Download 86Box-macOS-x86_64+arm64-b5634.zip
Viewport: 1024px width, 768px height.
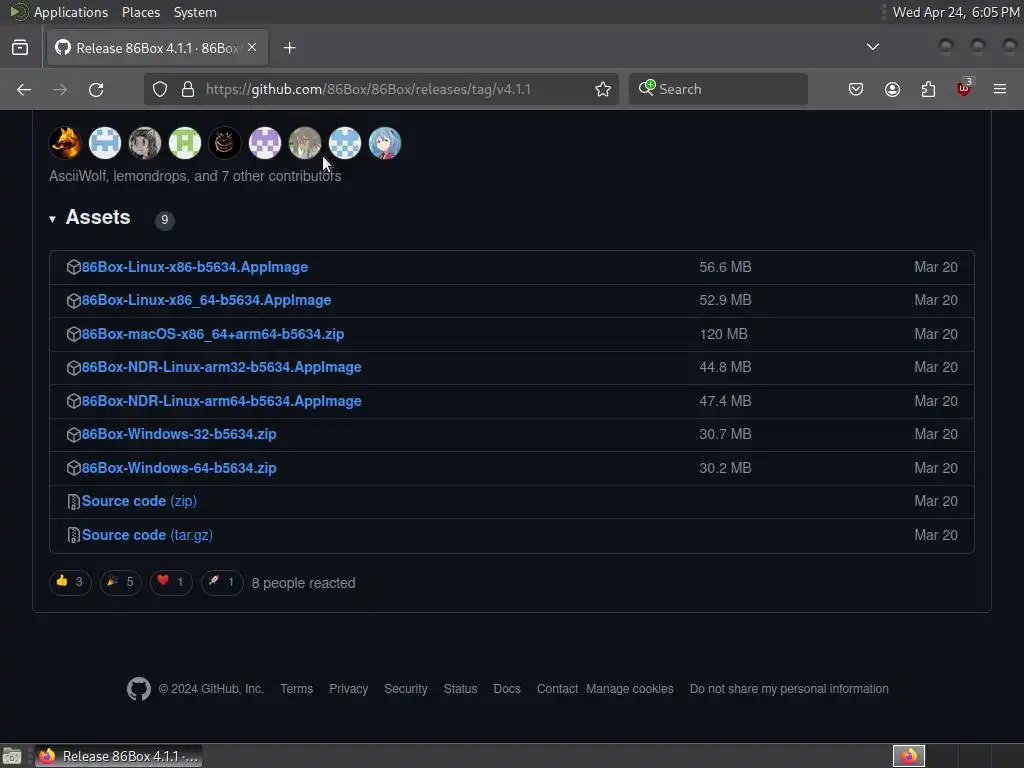[213, 334]
